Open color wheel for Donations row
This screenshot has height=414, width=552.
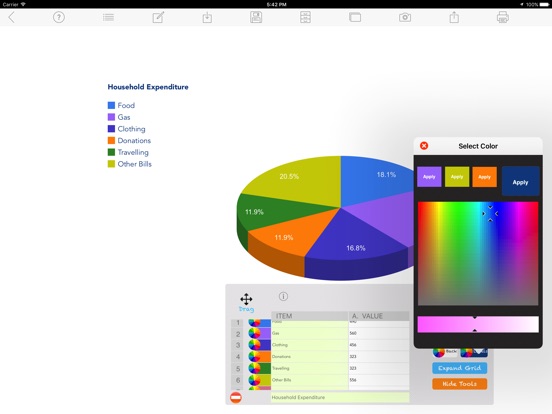click(x=255, y=356)
